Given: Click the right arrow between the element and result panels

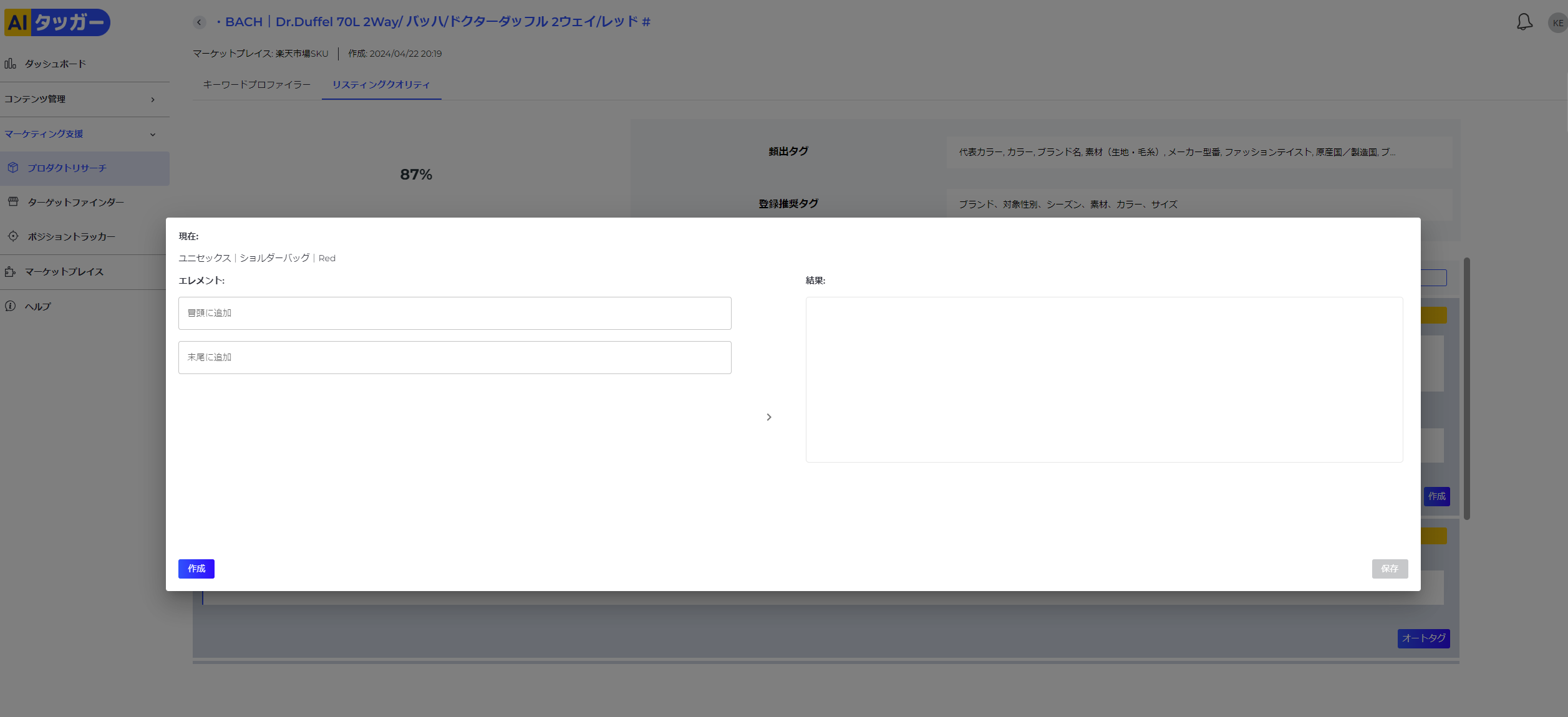Looking at the screenshot, I should [x=769, y=417].
